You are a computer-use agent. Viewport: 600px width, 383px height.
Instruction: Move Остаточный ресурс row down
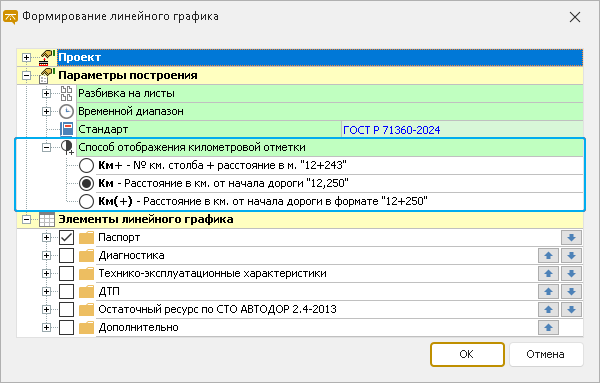571,310
